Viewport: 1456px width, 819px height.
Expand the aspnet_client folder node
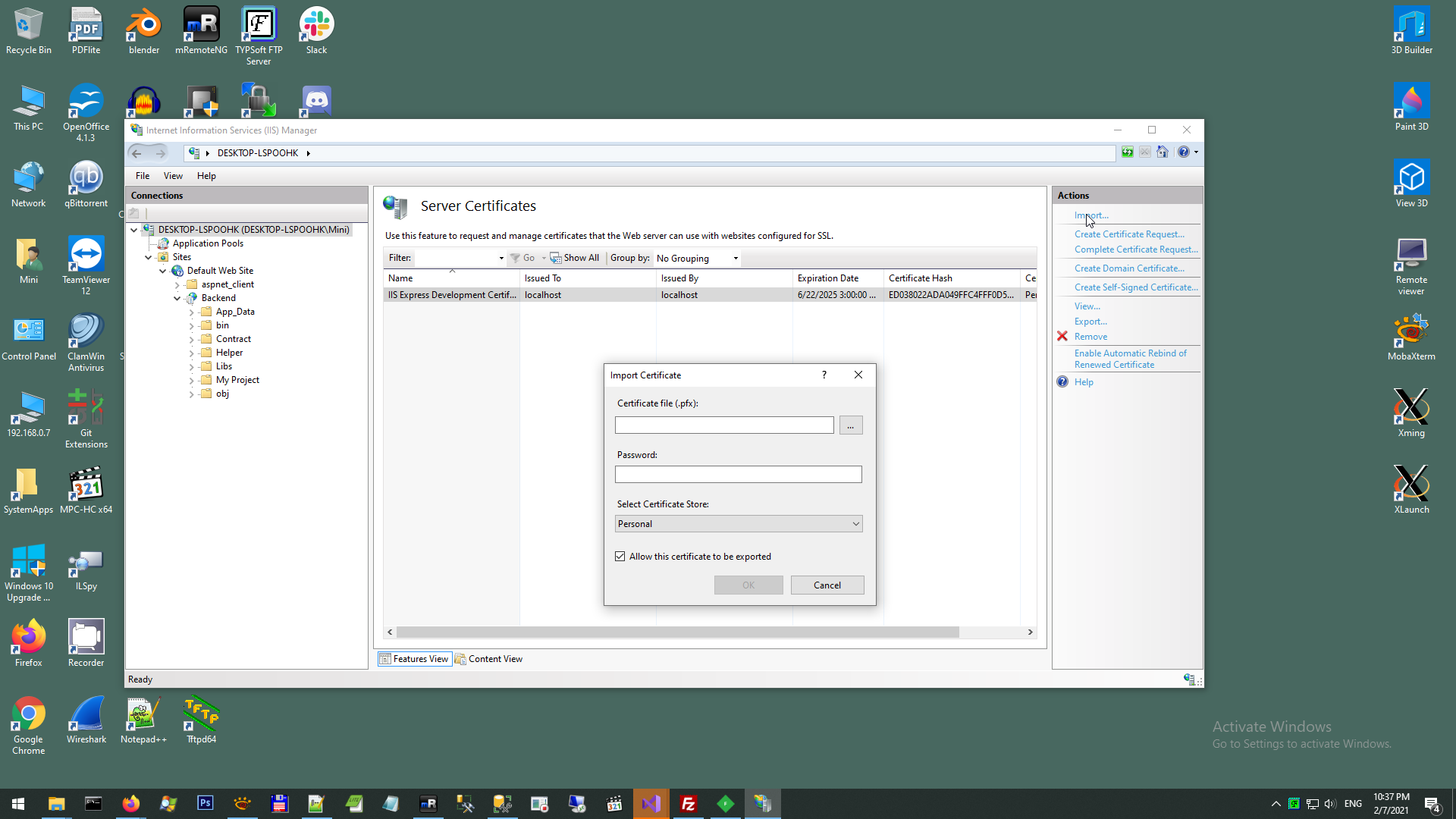click(x=177, y=285)
